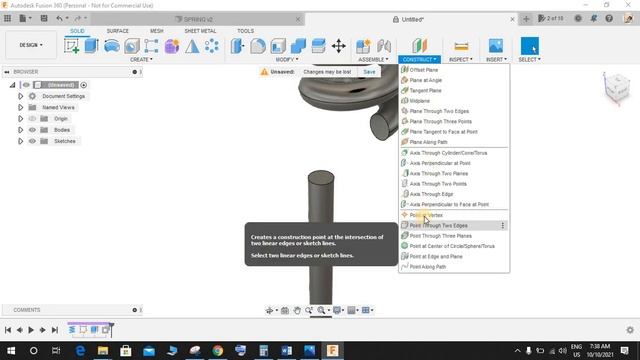The height and width of the screenshot is (360, 640).
Task: Open Chrome from the taskbar
Action: pos(218,351)
